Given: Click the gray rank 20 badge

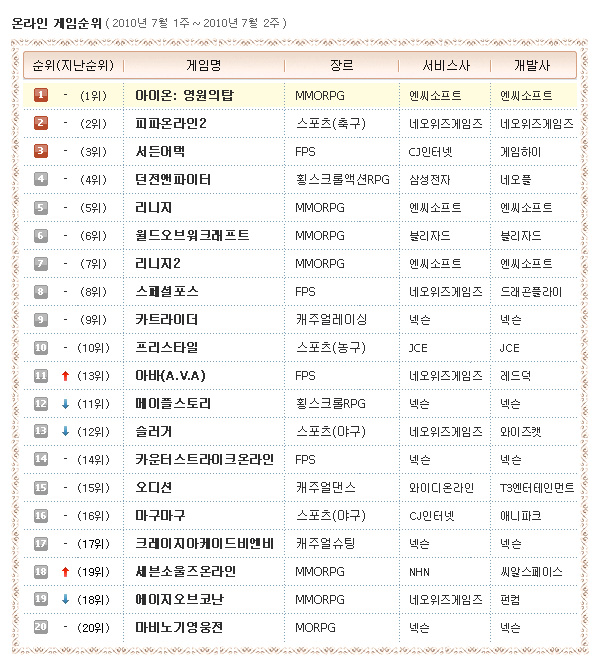Looking at the screenshot, I should (x=41, y=627).
